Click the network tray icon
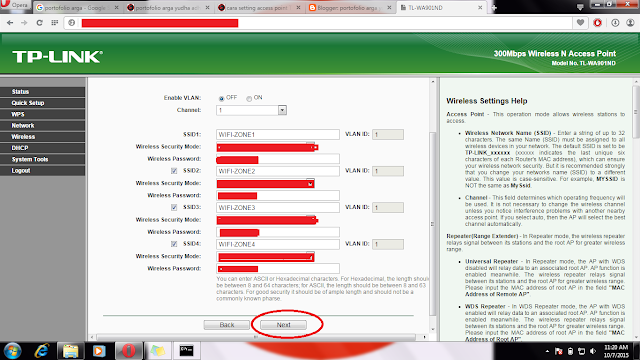Viewport: 640px width, 360px height. 582,351
